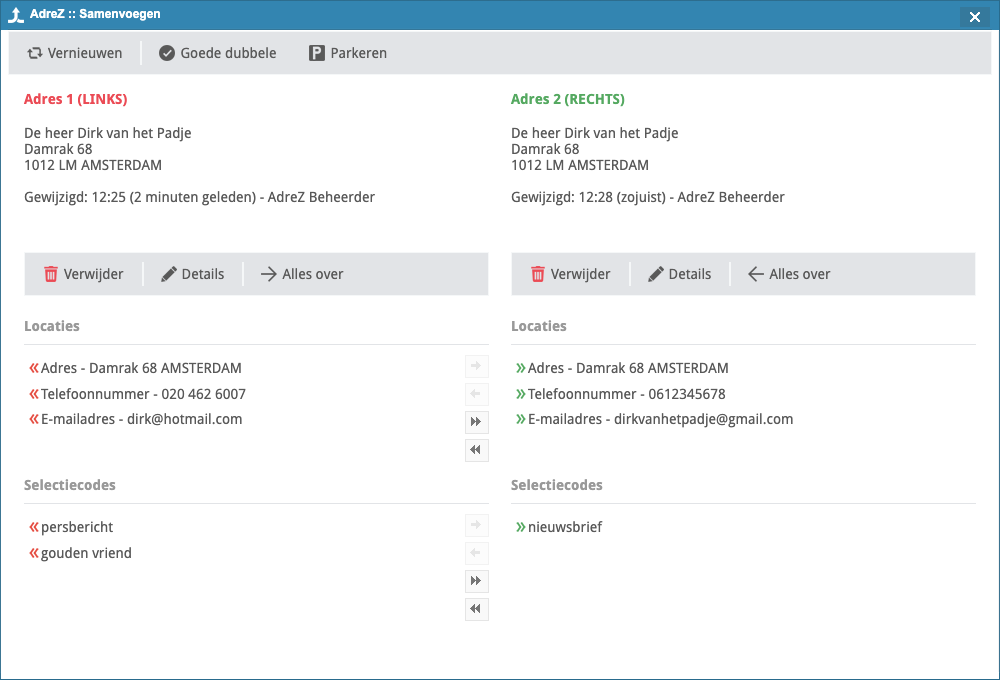The width and height of the screenshot is (1000, 680).
Task: Close the Samenvoegen dialog window
Action: point(974,17)
